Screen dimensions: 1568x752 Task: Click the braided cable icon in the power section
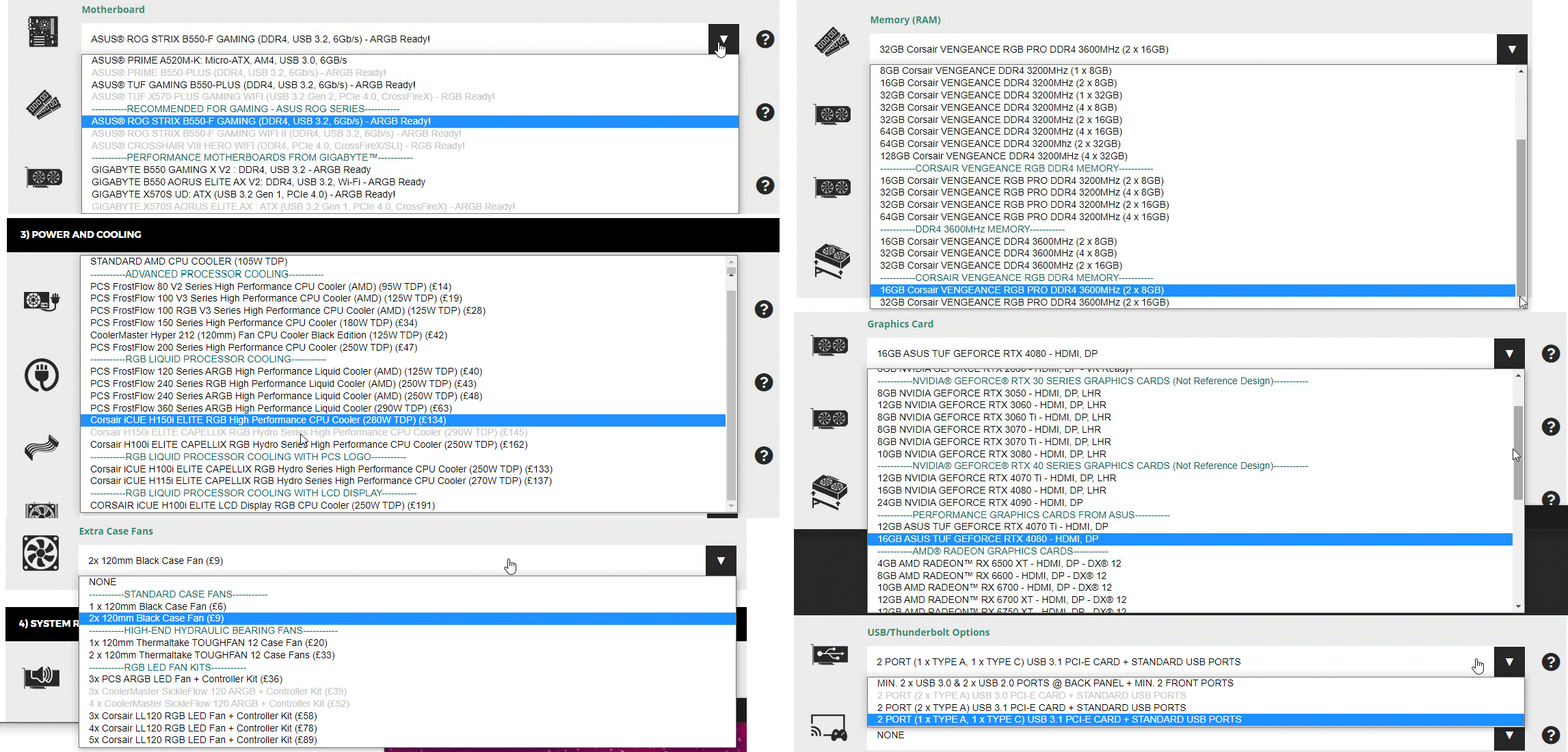point(41,448)
